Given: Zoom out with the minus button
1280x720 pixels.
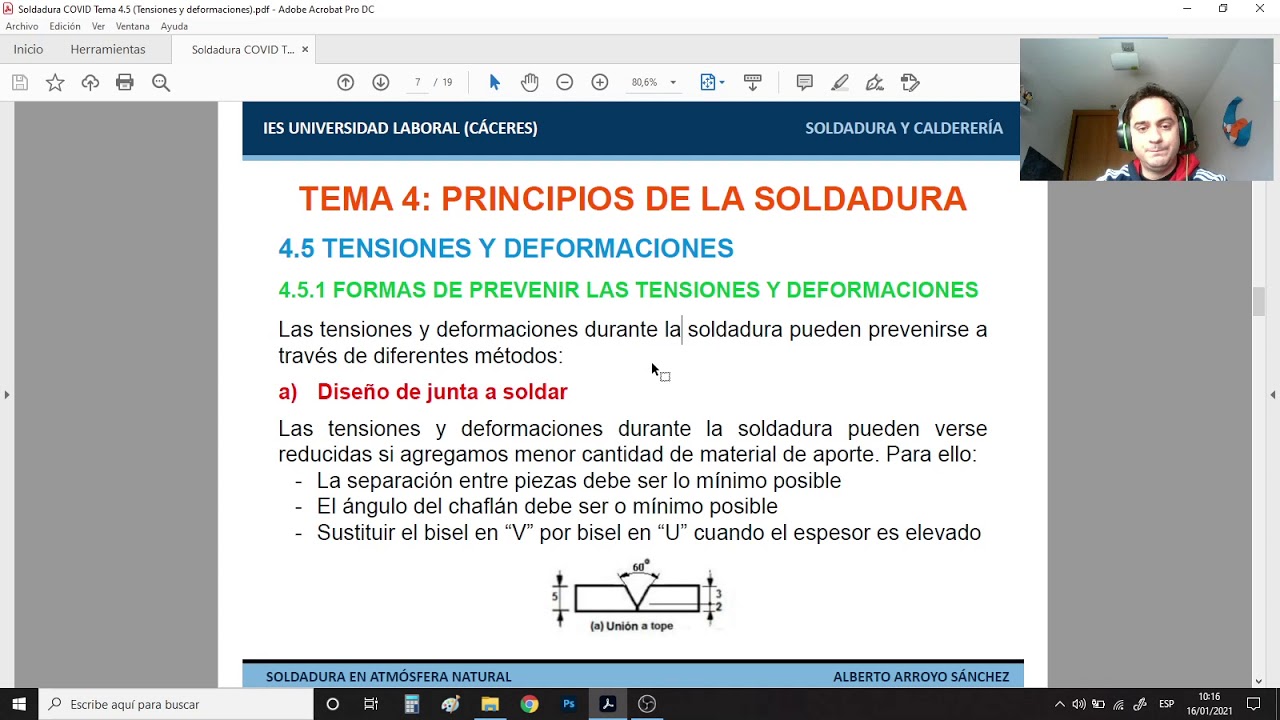Looking at the screenshot, I should click(x=565, y=83).
